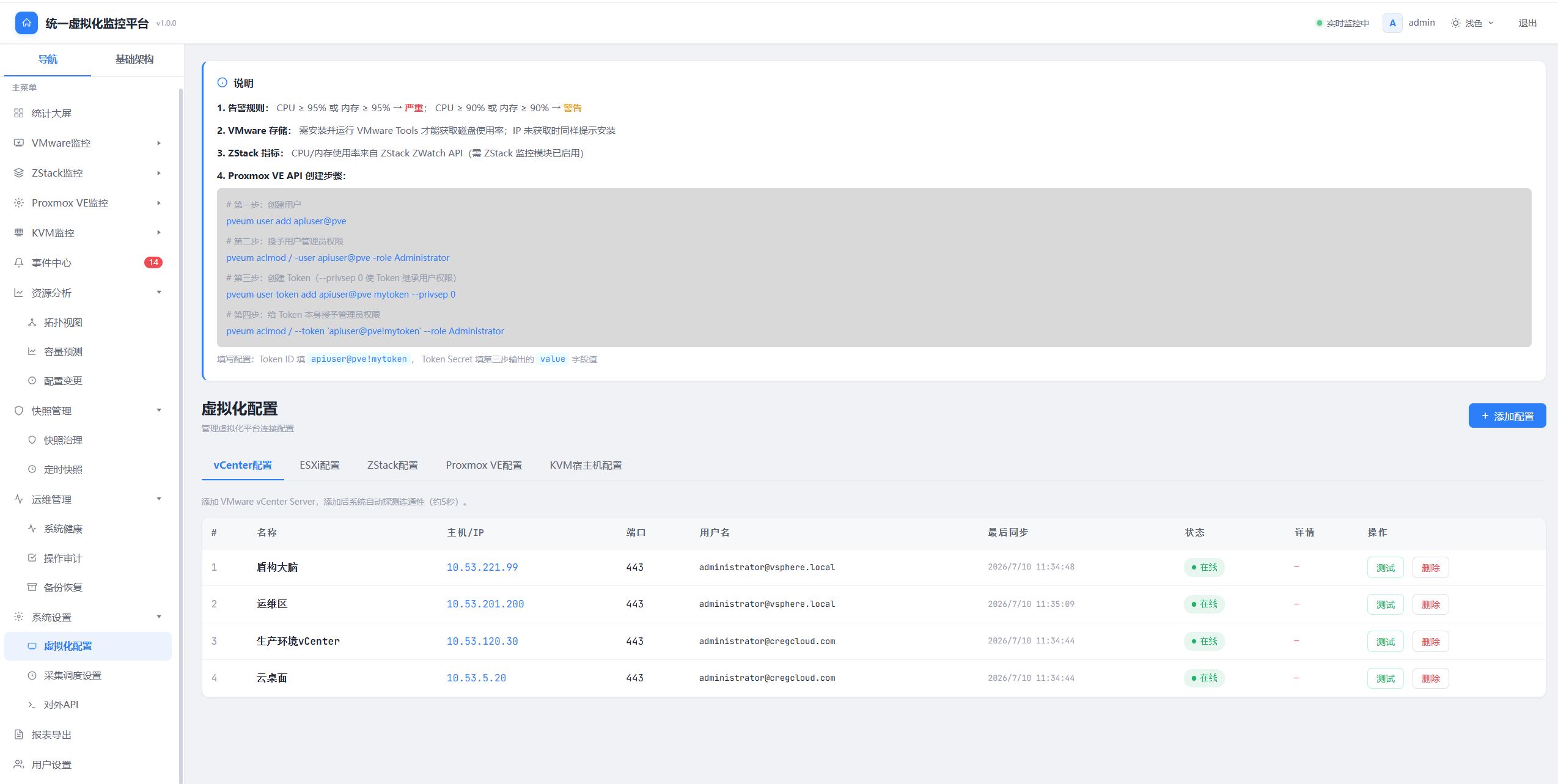
Task: Click 退出 to log out
Action: [1527, 23]
